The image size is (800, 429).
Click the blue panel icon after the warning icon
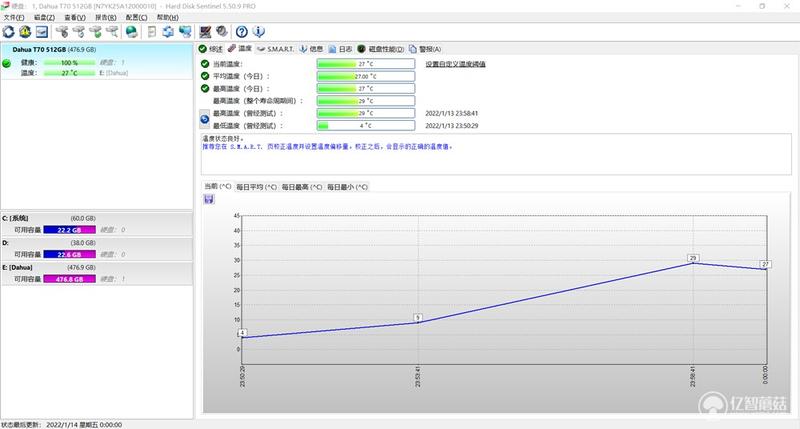point(42,32)
